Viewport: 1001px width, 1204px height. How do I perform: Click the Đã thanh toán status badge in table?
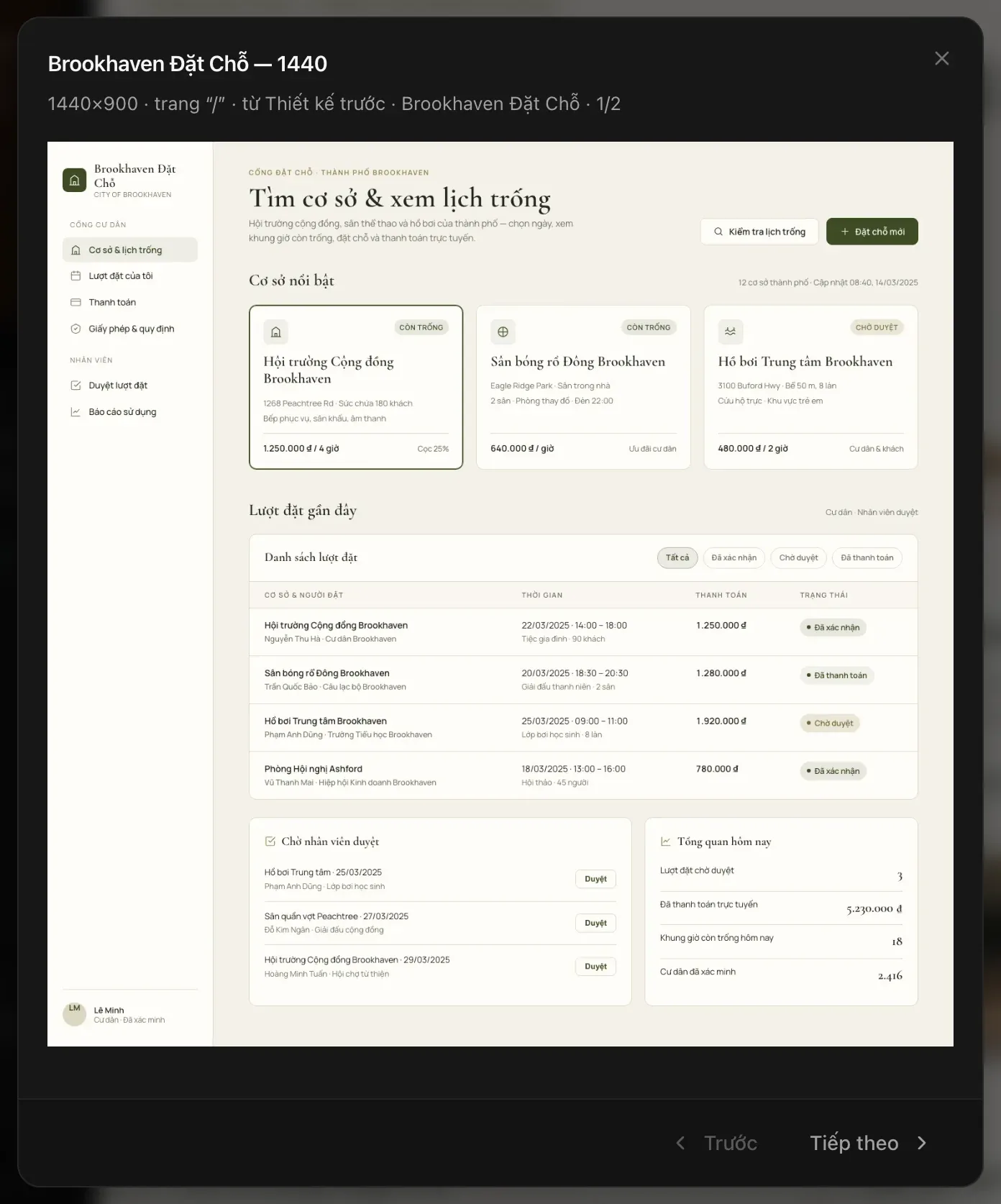[x=836, y=675]
